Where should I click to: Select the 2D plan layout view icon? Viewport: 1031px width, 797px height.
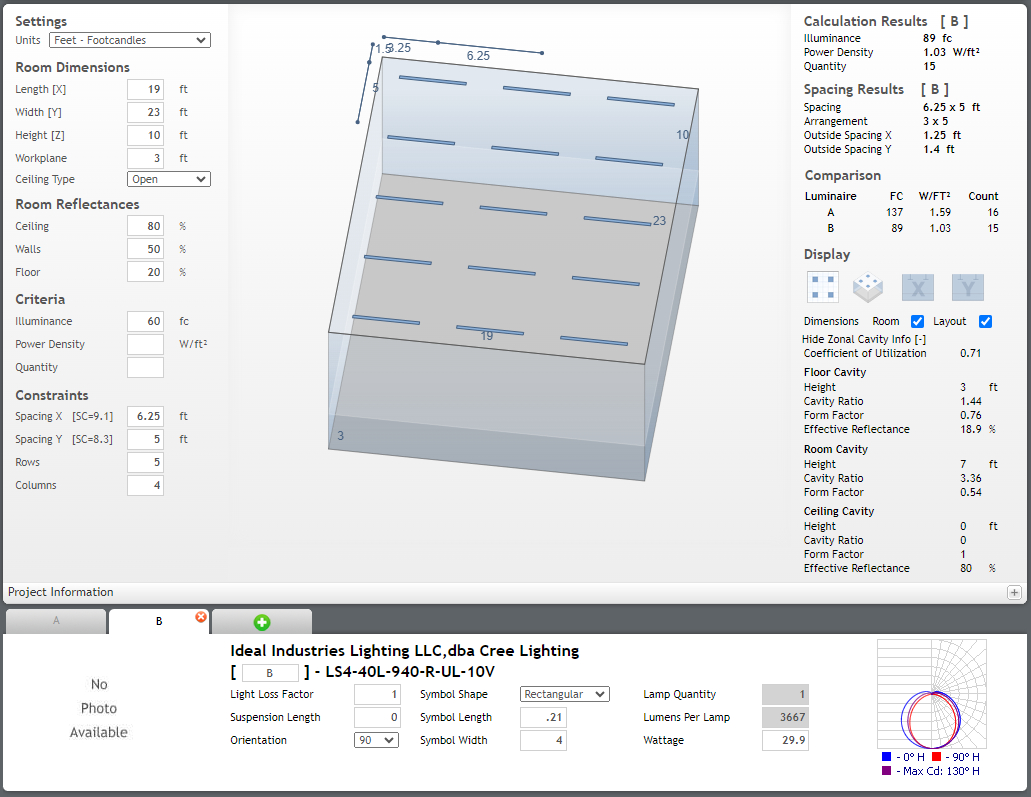pos(823,288)
